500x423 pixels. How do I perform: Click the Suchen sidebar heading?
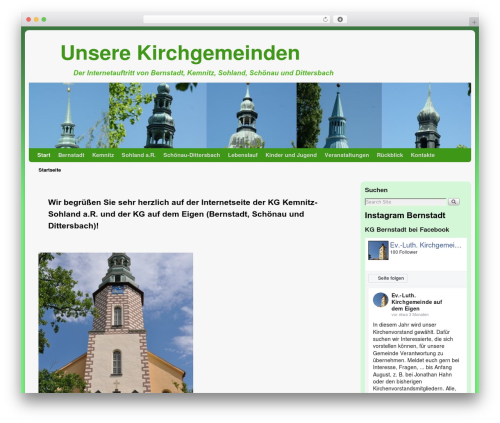click(x=376, y=190)
